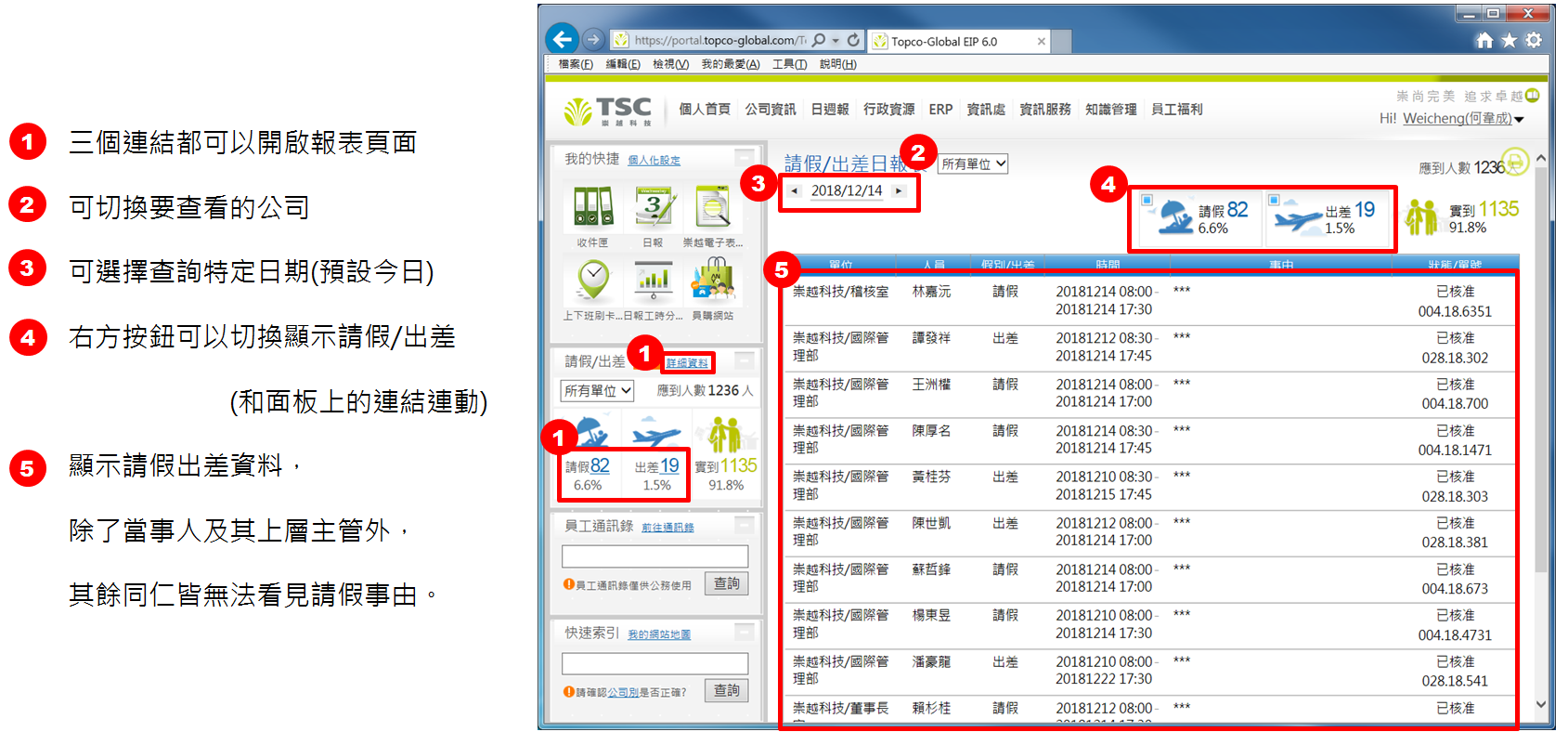Click the printer icon beside 應到人數
The image size is (1568, 745).
tap(1515, 162)
